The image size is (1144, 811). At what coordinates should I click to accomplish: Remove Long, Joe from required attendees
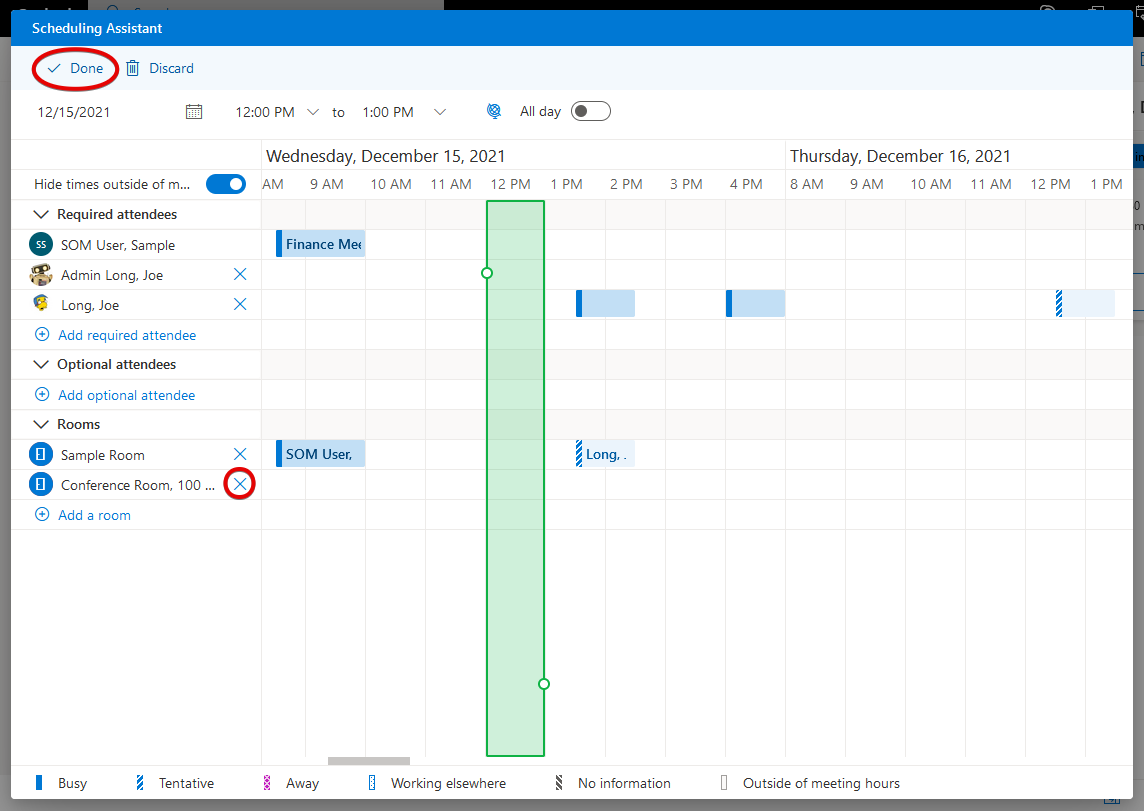[240, 304]
